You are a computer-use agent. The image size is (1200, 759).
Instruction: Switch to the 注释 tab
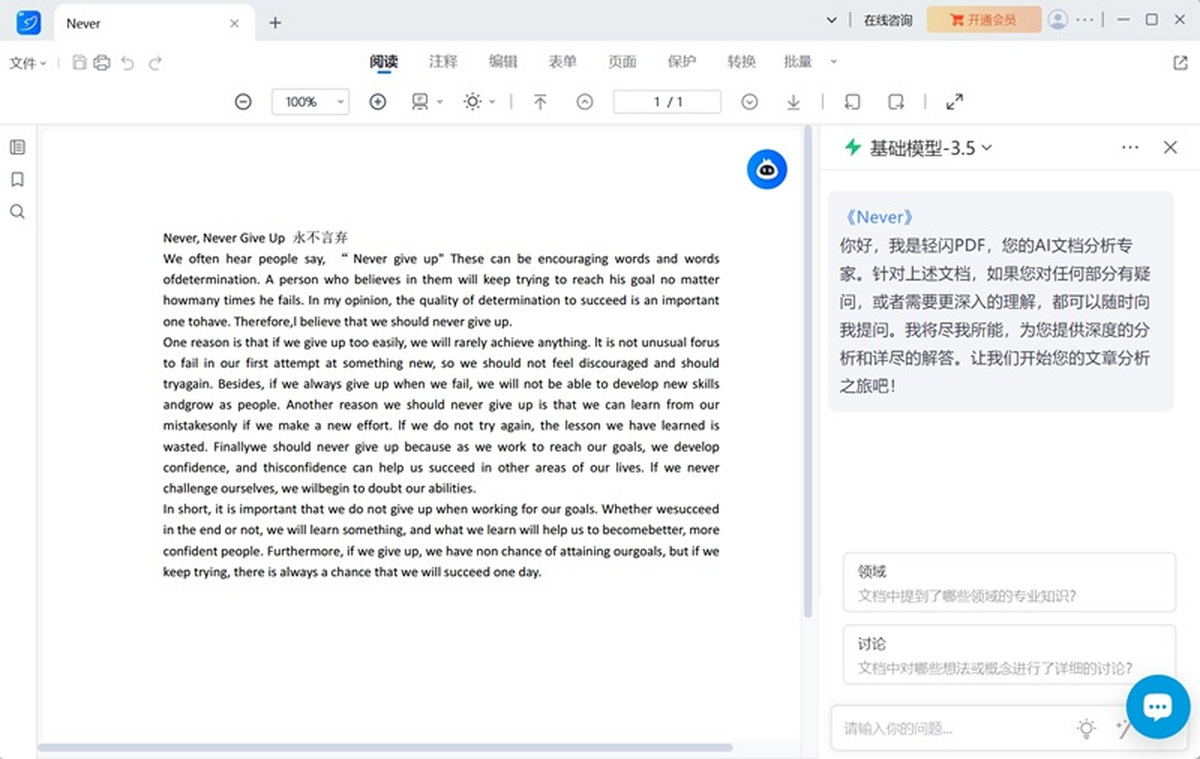coord(443,62)
